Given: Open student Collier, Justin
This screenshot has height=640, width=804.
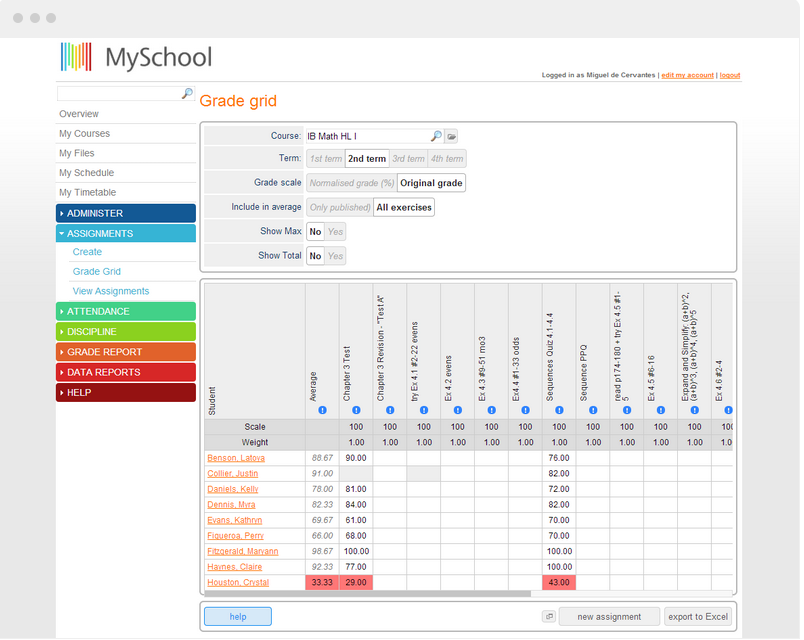Looking at the screenshot, I should 232,473.
